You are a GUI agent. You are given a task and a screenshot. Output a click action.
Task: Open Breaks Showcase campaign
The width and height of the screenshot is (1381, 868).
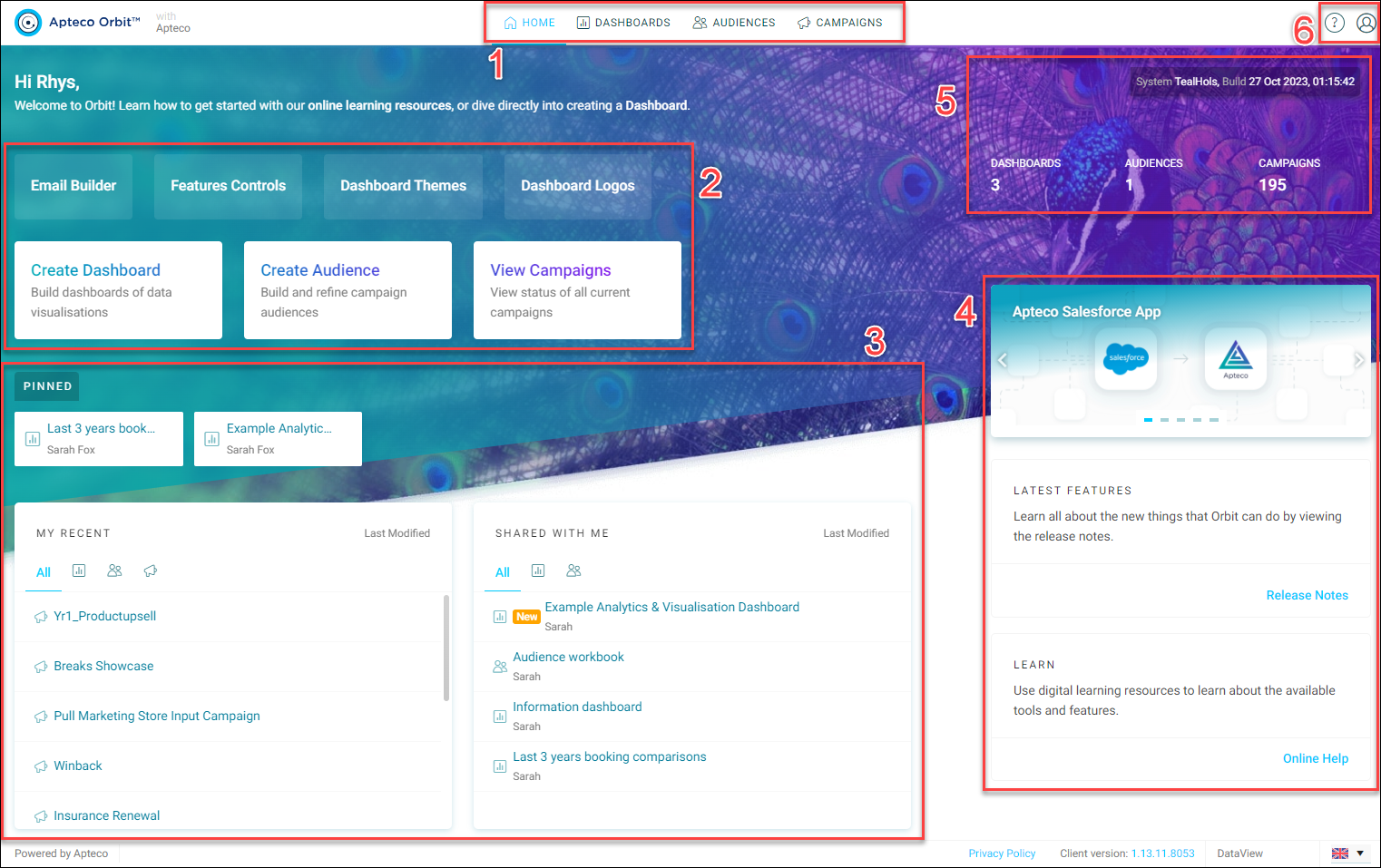tap(103, 667)
